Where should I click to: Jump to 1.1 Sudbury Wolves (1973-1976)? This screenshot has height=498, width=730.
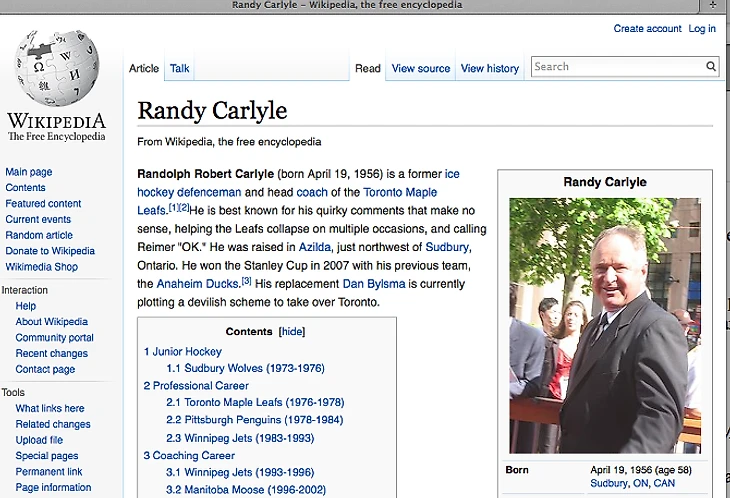coord(245,368)
